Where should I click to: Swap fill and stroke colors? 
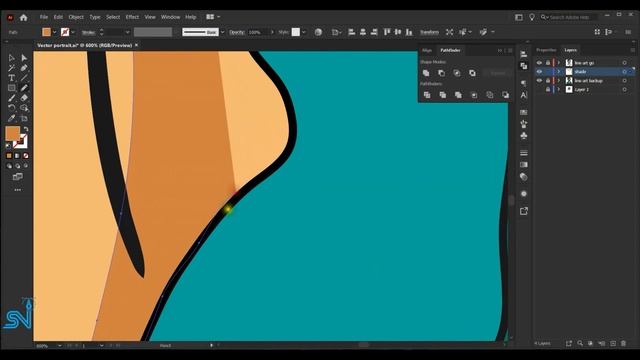coord(26,129)
